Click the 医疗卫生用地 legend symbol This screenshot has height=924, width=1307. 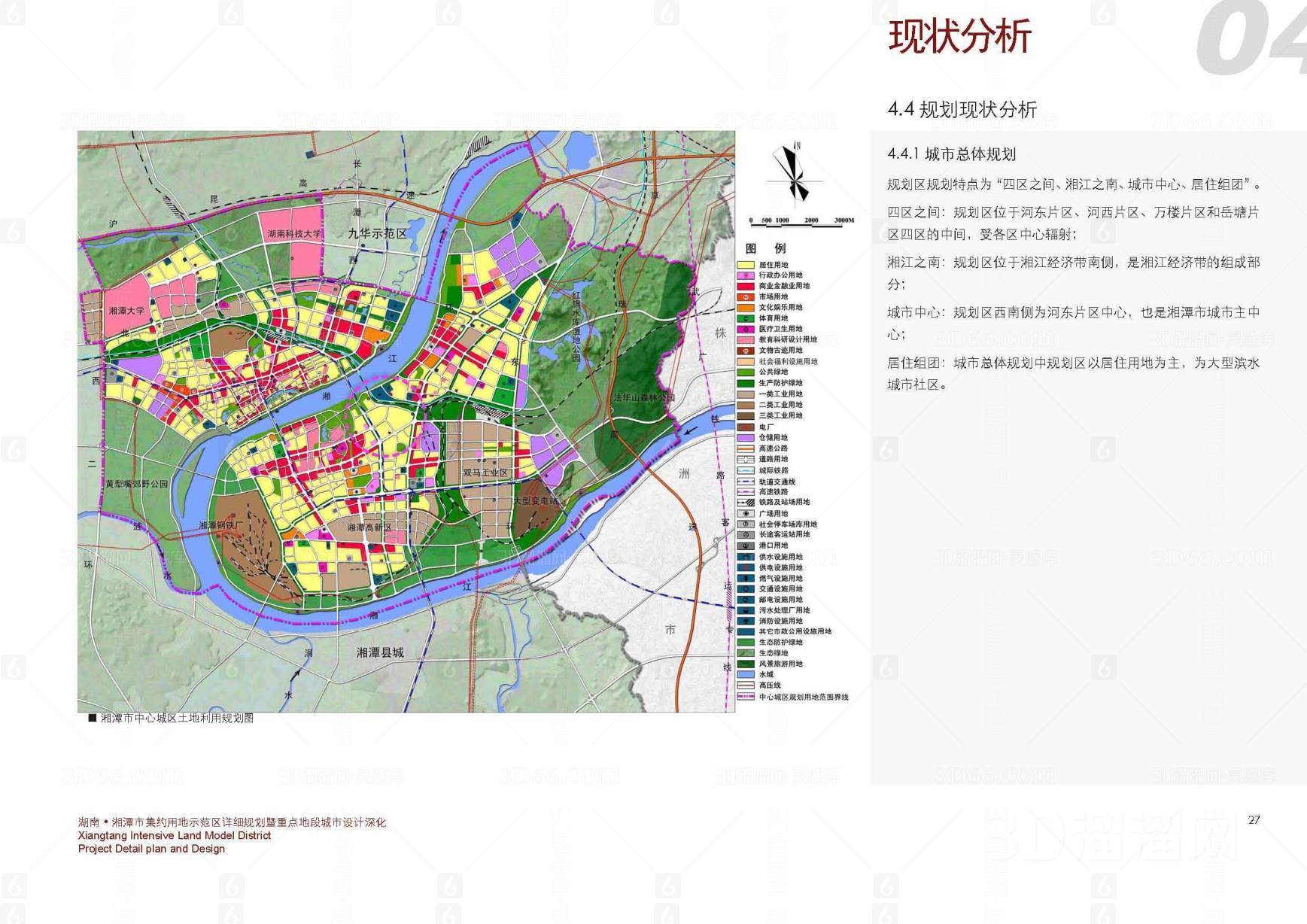pyautogui.click(x=745, y=329)
